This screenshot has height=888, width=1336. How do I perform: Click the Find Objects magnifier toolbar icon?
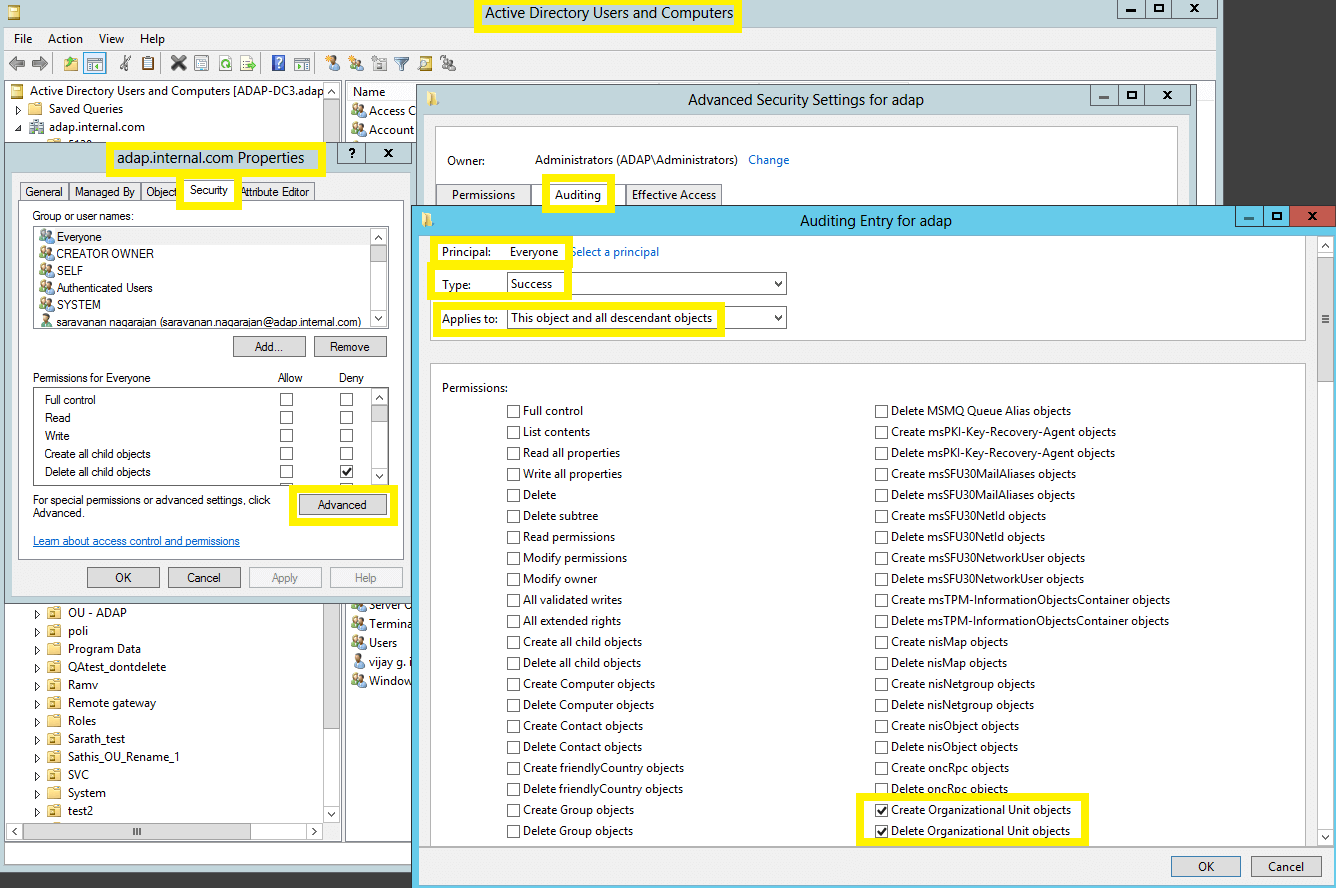pyautogui.click(x=425, y=63)
